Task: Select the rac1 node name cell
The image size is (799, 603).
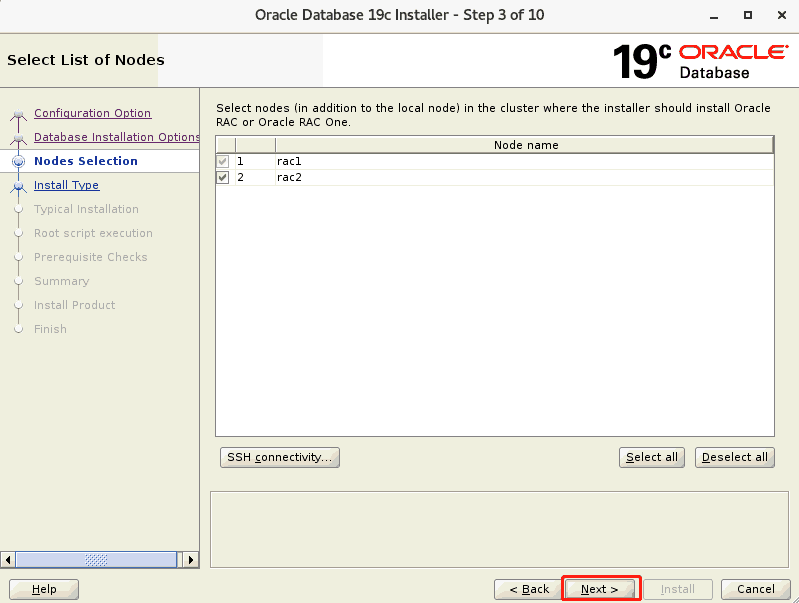Action: click(x=524, y=162)
